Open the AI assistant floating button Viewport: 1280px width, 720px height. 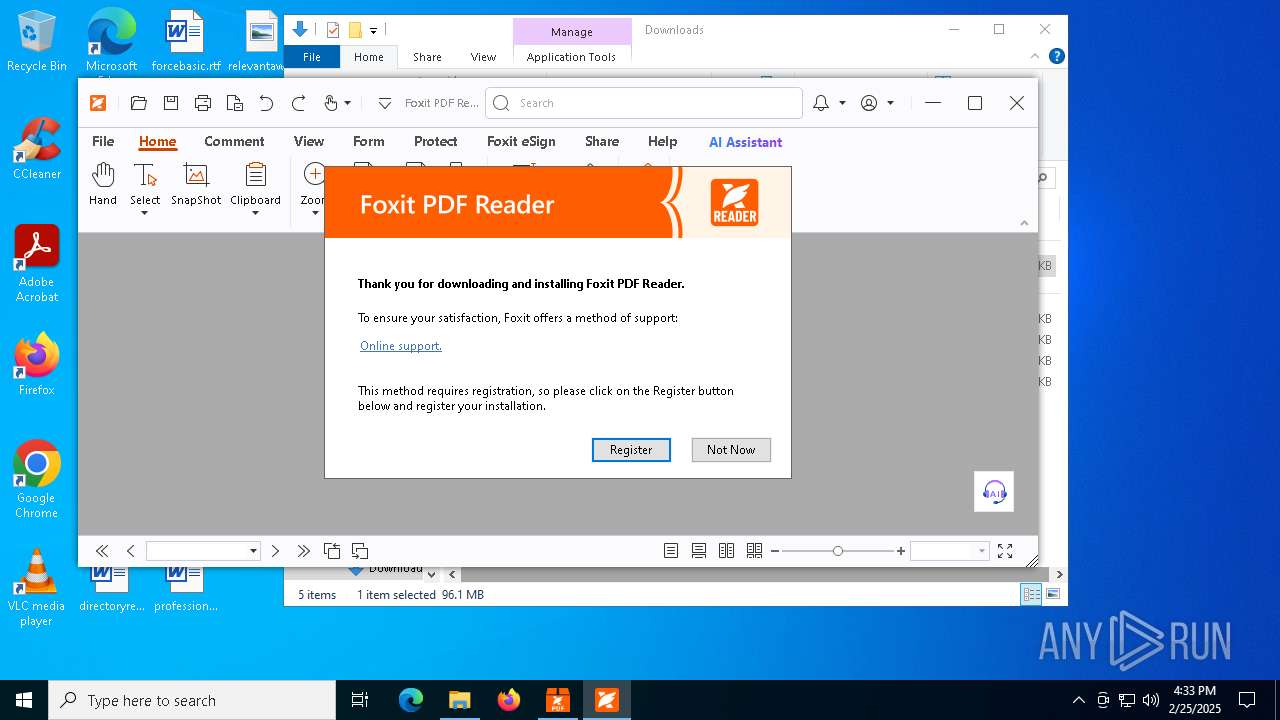tap(994, 491)
